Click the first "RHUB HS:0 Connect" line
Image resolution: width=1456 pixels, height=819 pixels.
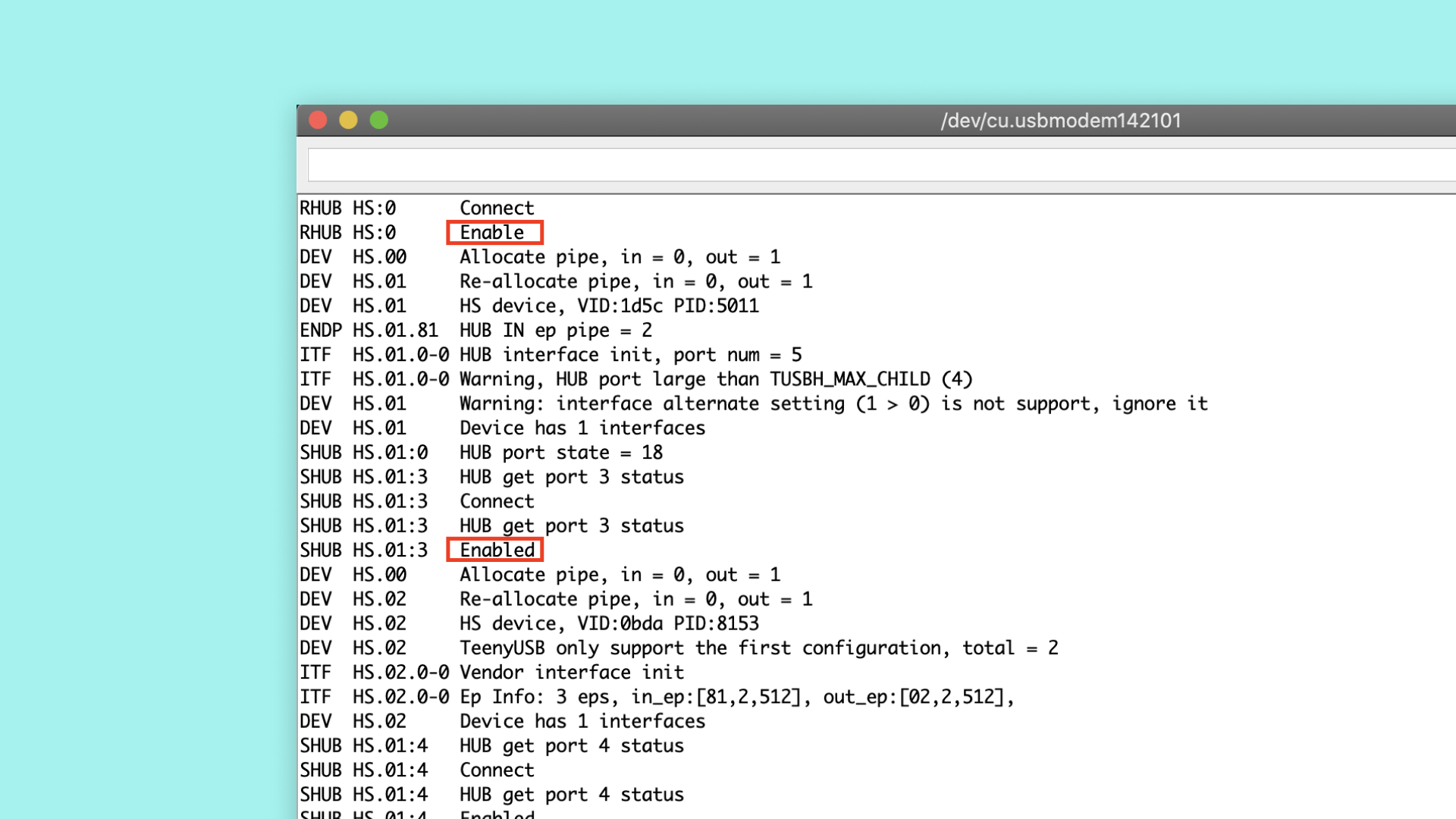[497, 208]
